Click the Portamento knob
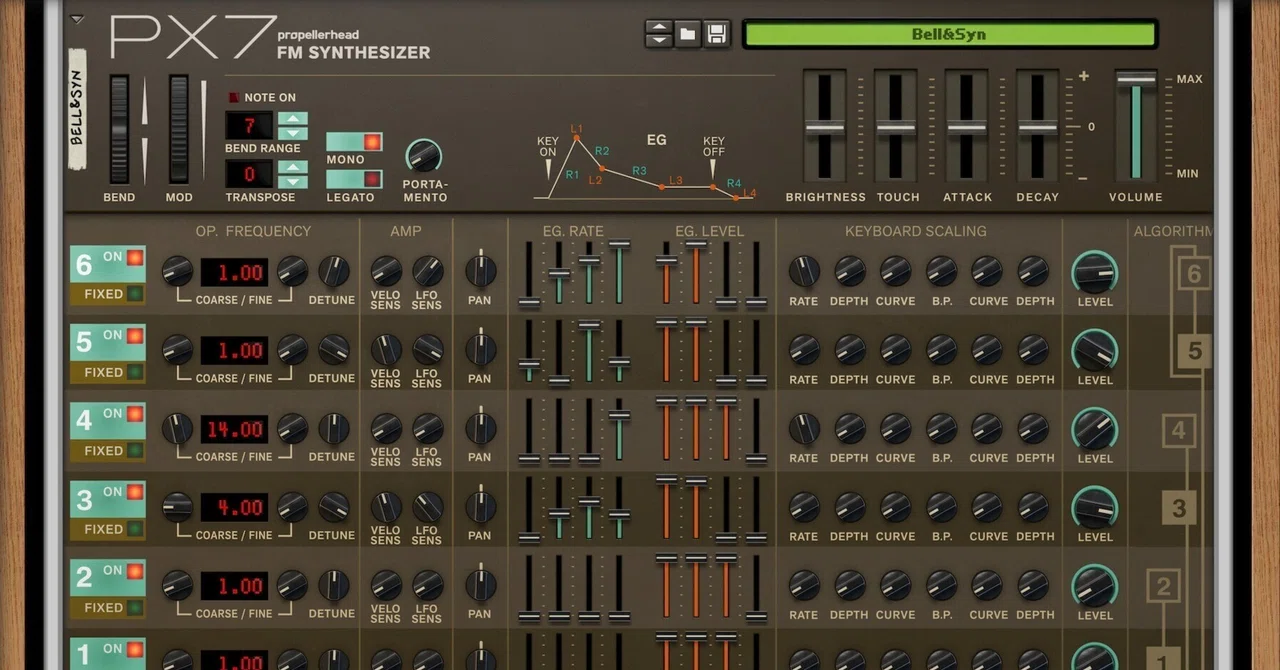Image resolution: width=1280 pixels, height=670 pixels. click(424, 156)
